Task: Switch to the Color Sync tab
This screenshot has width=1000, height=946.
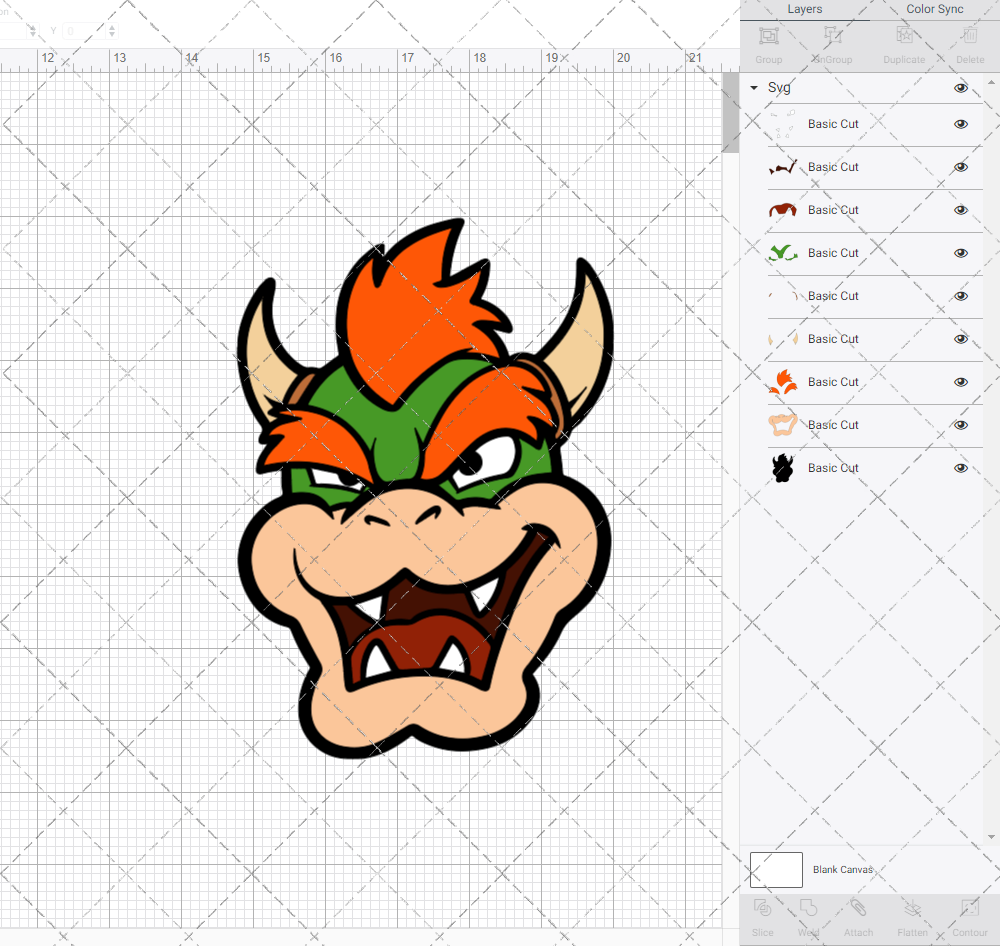Action: (x=934, y=9)
